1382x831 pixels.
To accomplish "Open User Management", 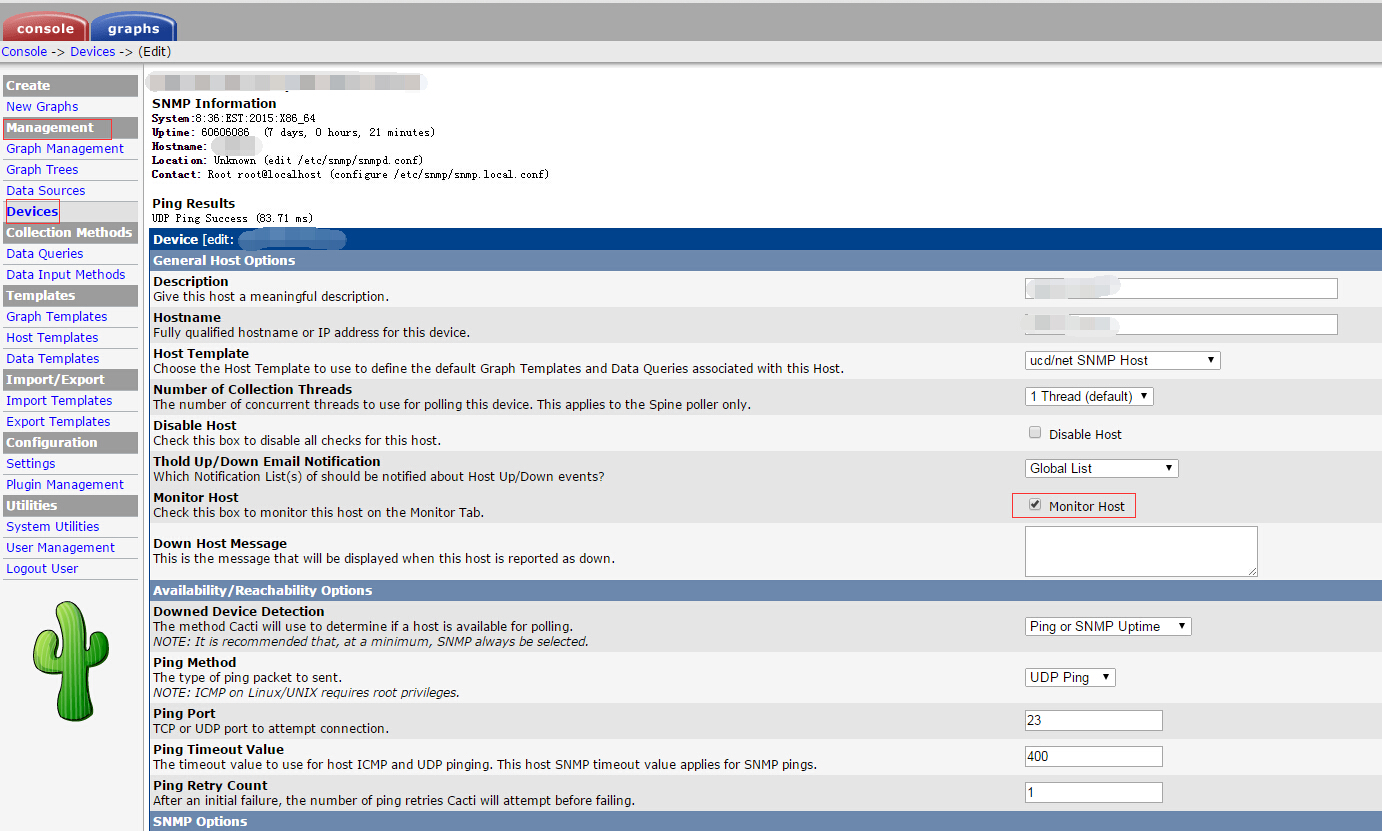I will (x=61, y=548).
